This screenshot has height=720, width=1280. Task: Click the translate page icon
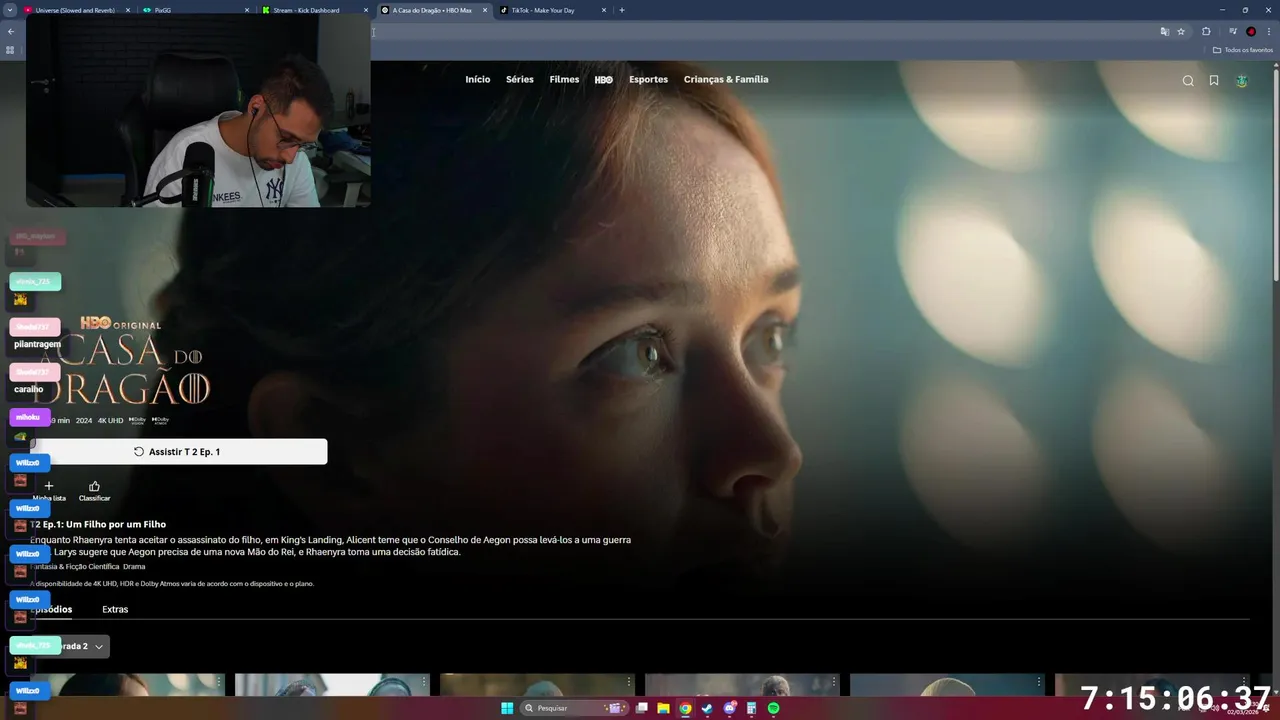[x=1164, y=31]
